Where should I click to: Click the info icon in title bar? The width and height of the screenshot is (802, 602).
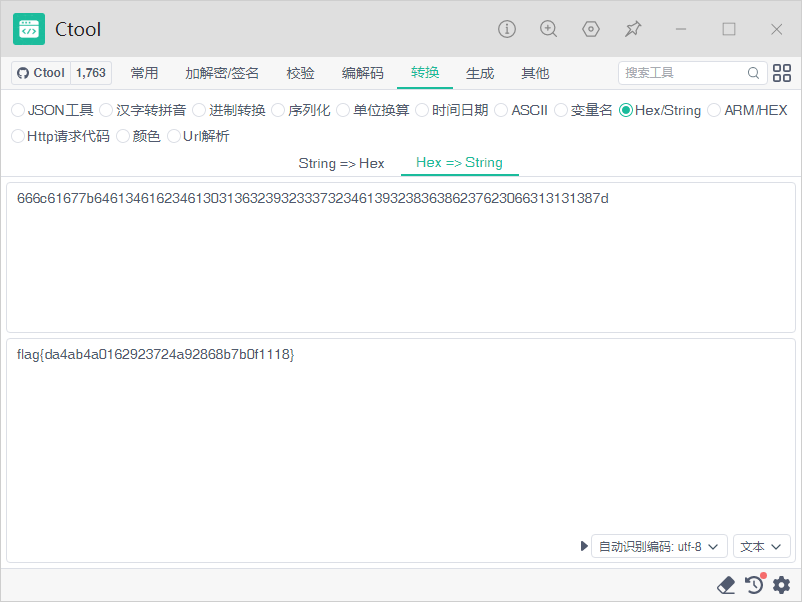pos(507,29)
